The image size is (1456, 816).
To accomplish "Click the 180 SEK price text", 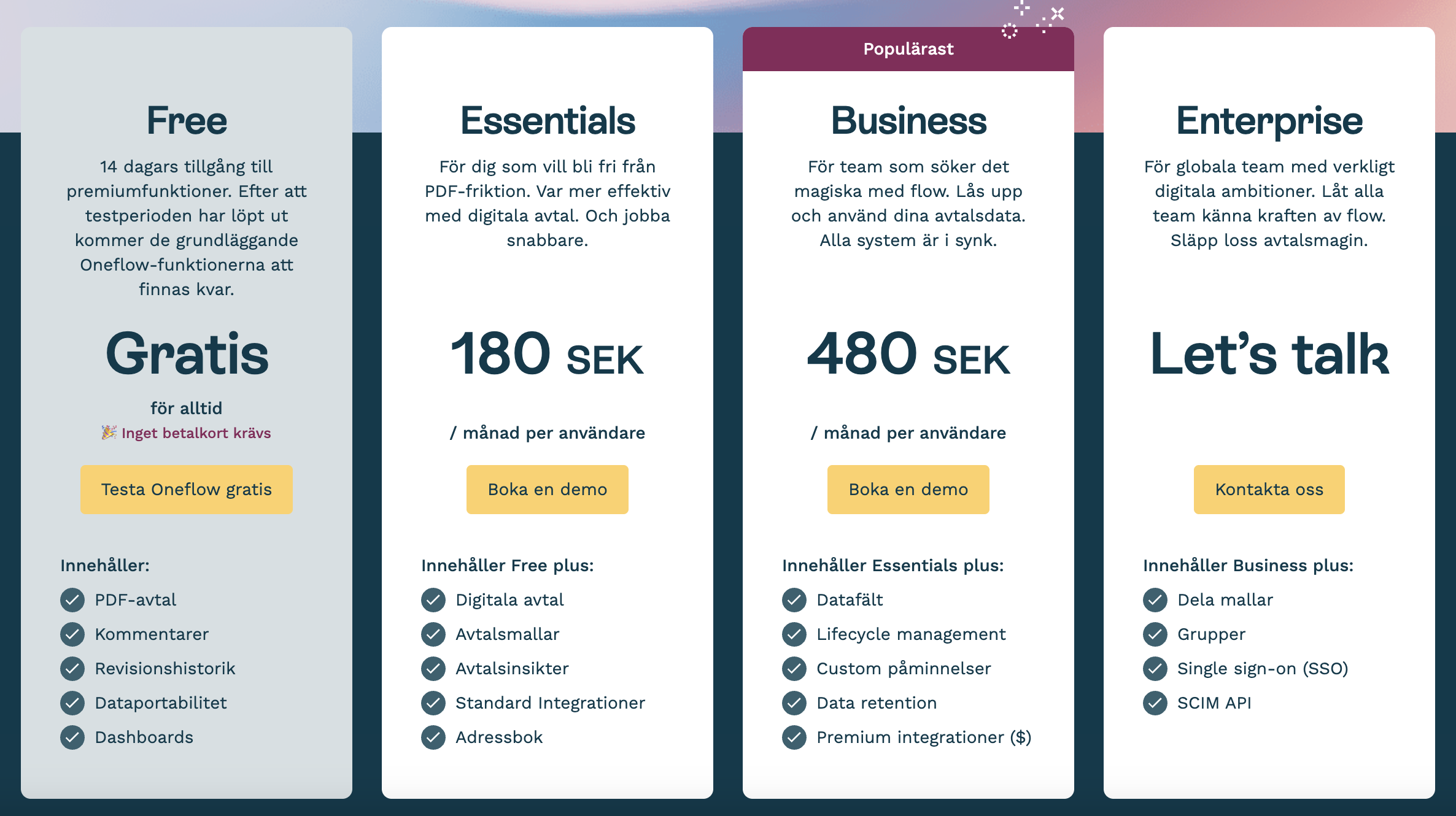I will 548,354.
